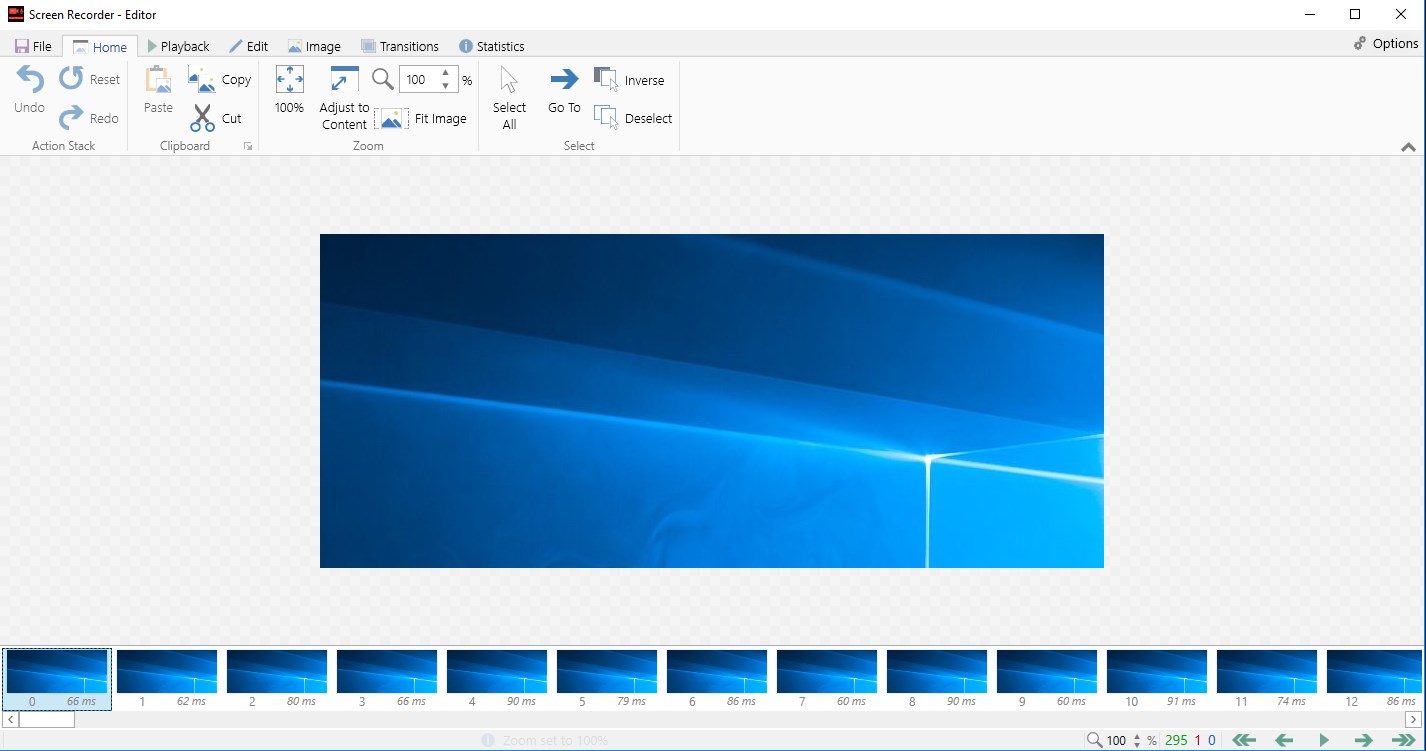Click the Fit Image icon
This screenshot has height=751, width=1426.
(391, 119)
